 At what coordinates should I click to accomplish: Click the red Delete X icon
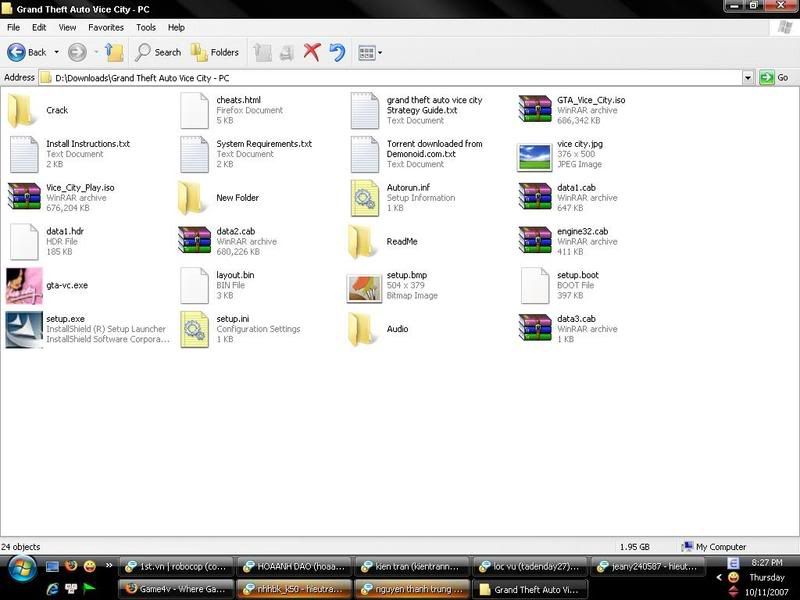tap(312, 52)
